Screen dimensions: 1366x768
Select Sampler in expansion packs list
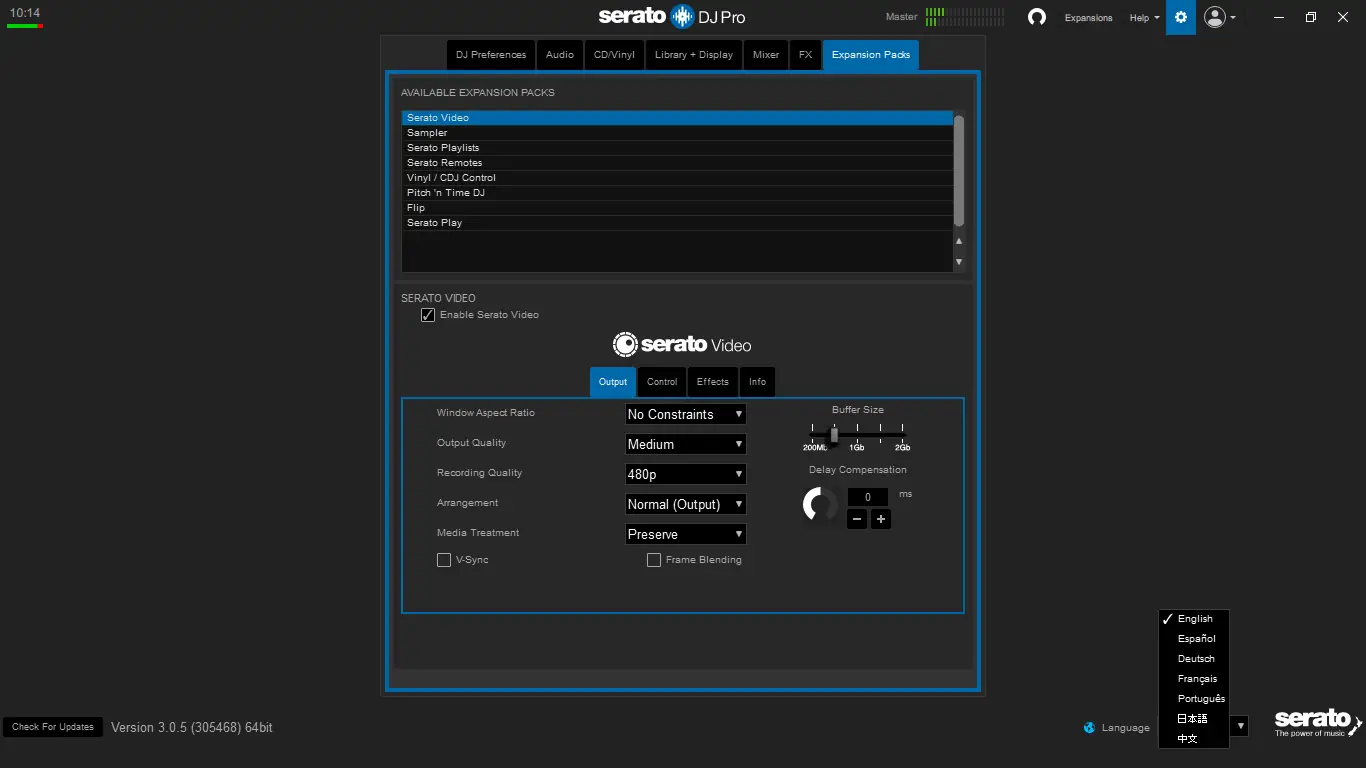click(677, 133)
